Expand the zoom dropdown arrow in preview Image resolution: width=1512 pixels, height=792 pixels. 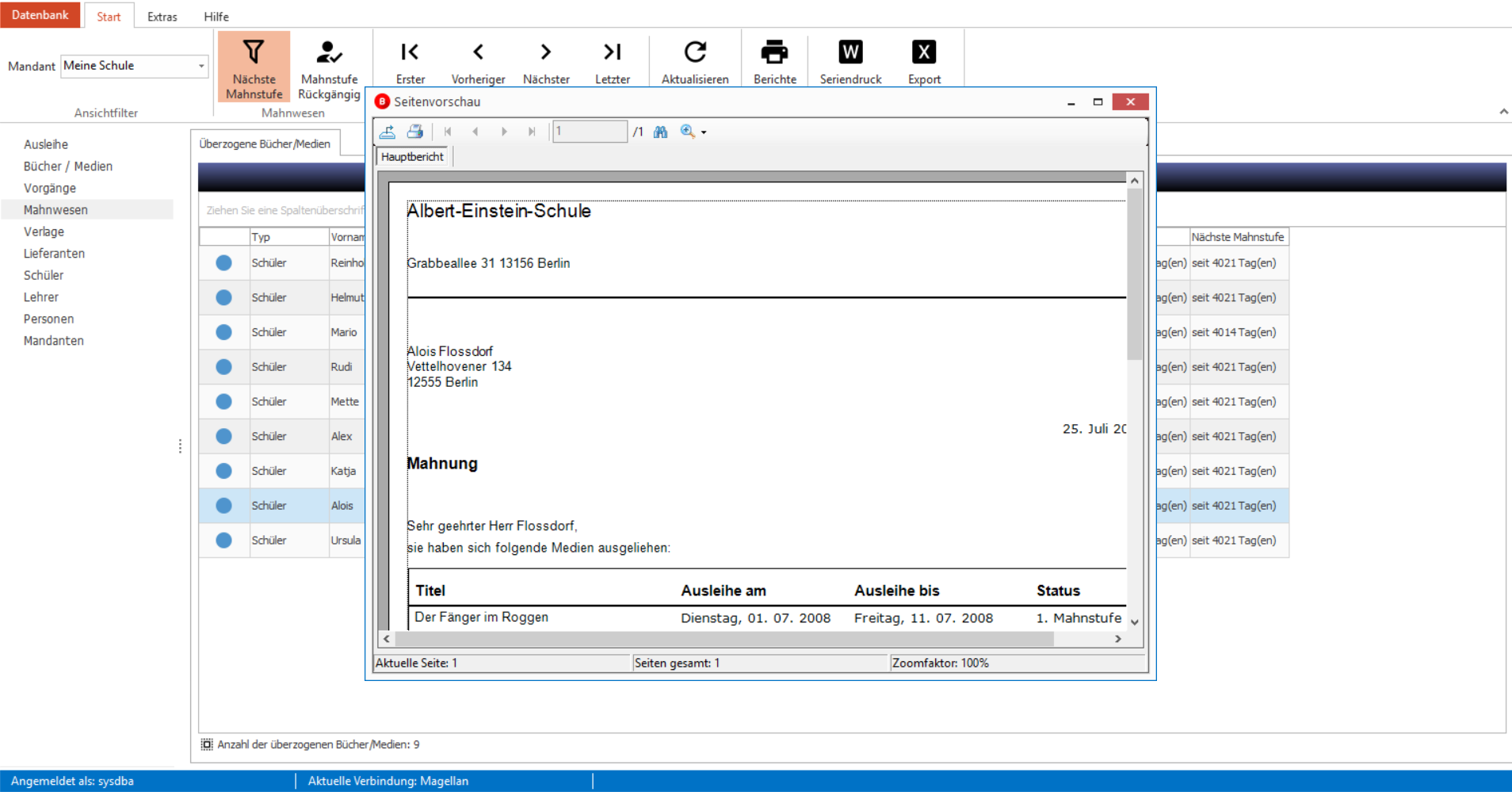[704, 132]
